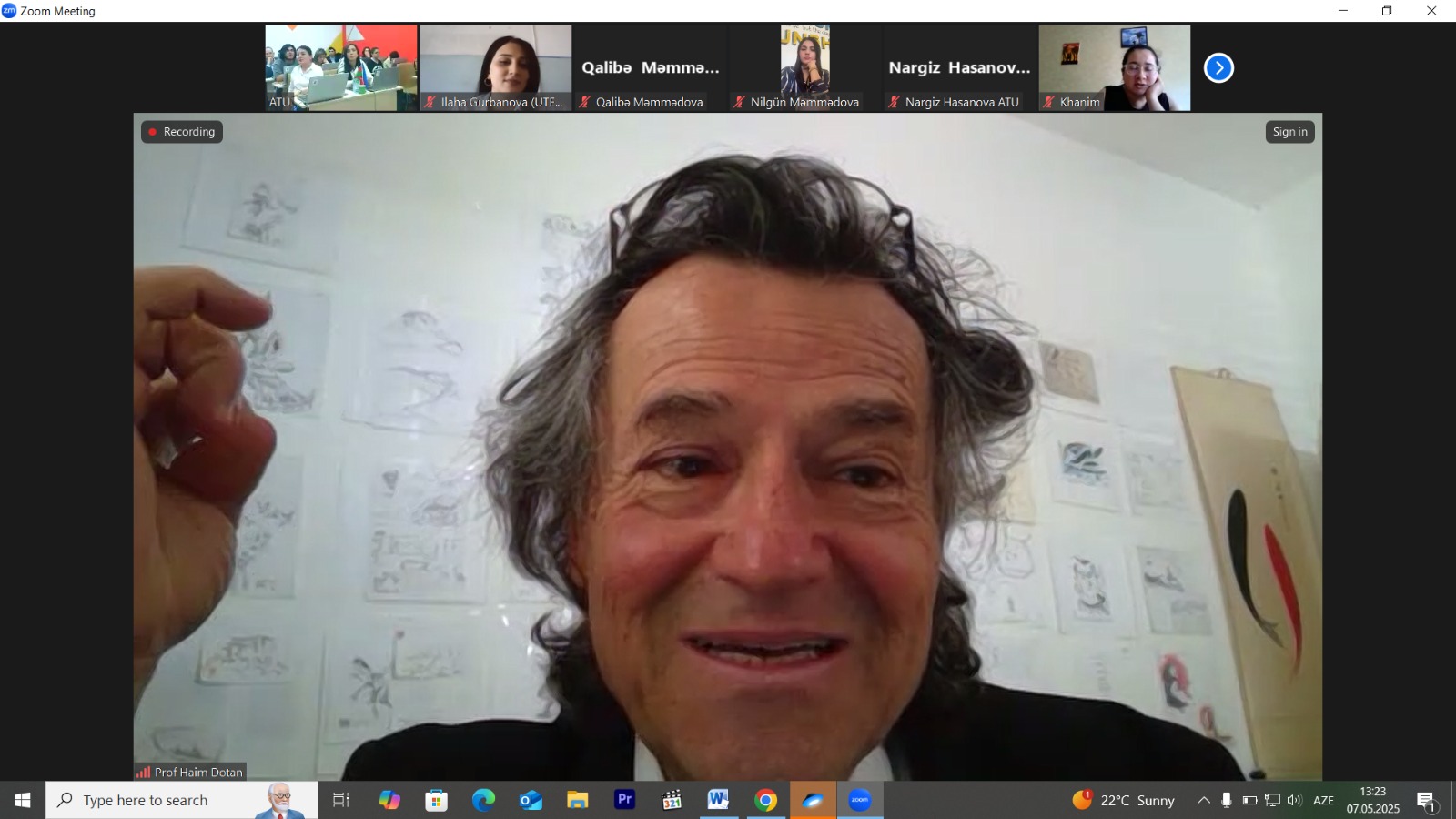This screenshot has width=1456, height=819.
Task: Open the notification center
Action: [x=1426, y=800]
